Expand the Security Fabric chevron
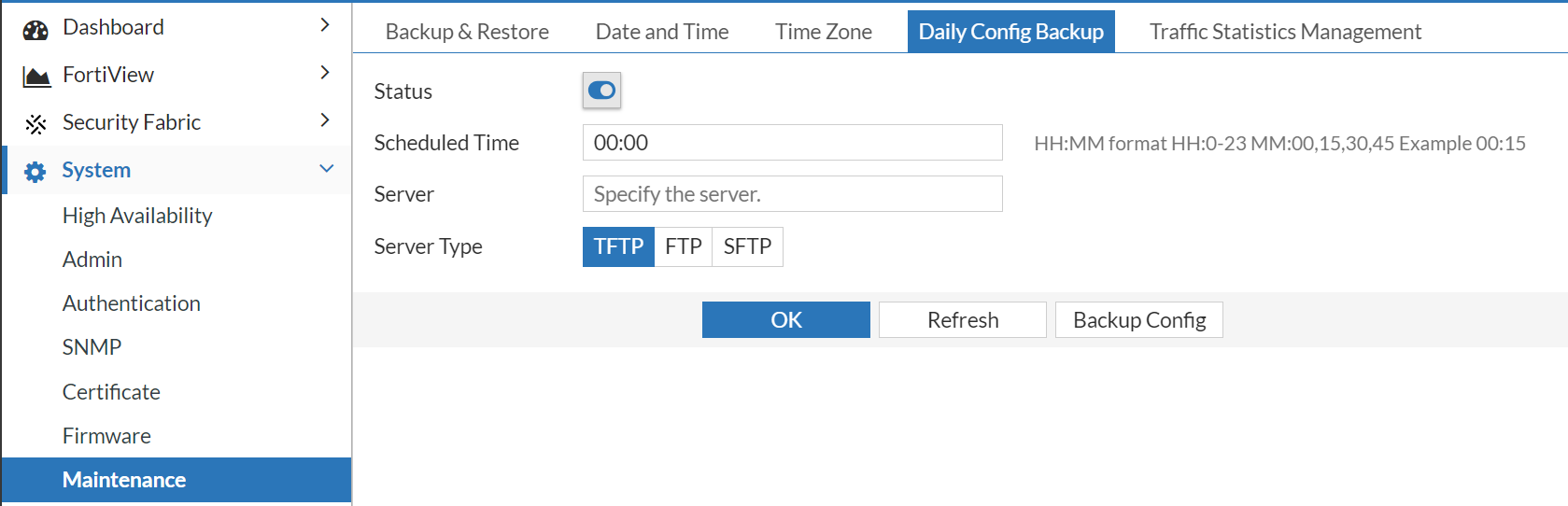 tap(325, 120)
